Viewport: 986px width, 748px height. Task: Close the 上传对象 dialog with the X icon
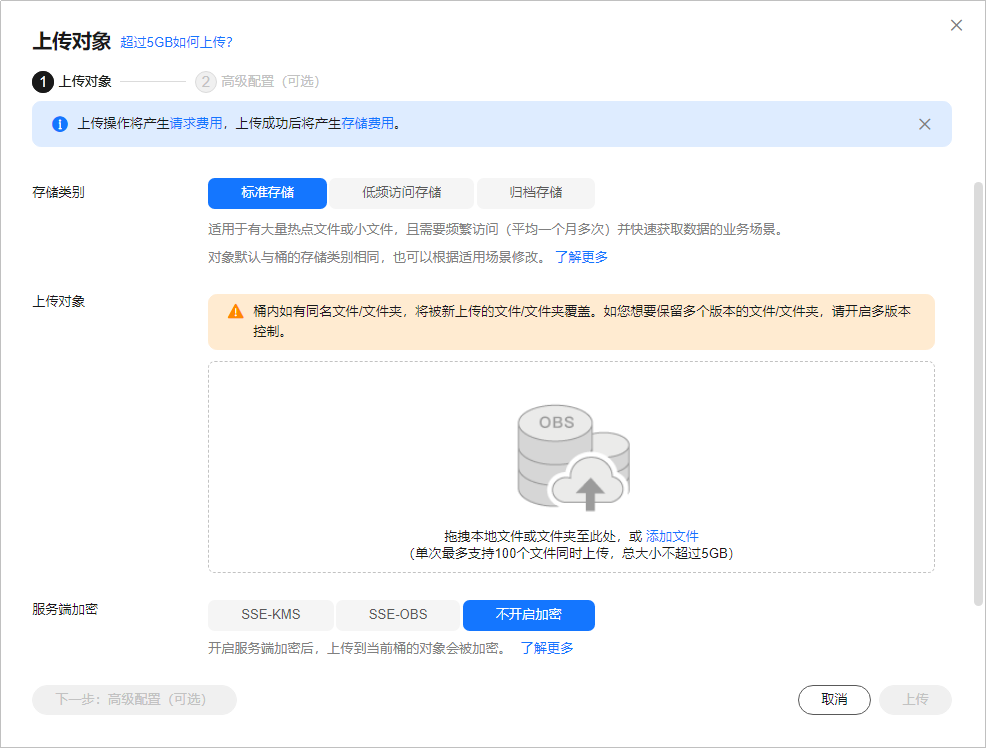point(956,25)
